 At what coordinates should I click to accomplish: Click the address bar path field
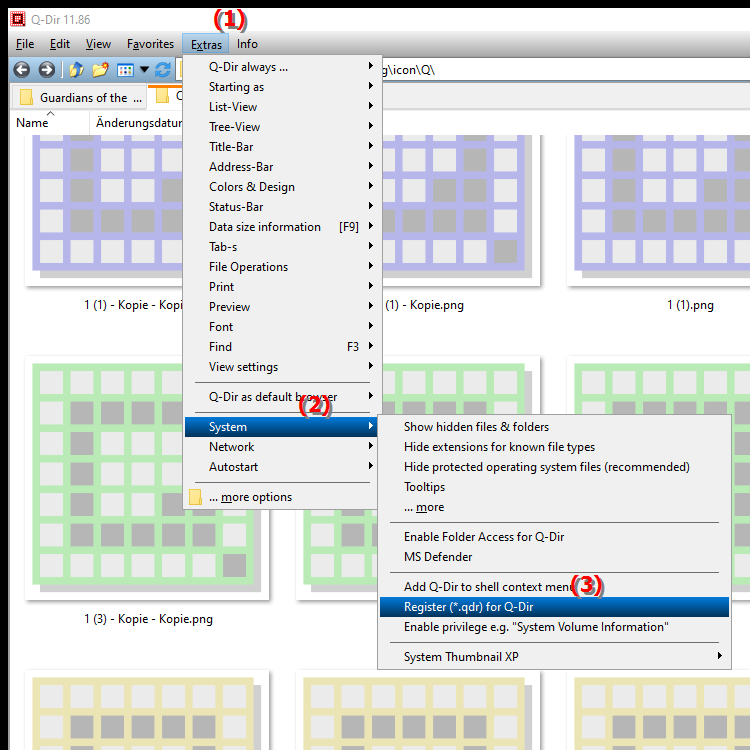[564, 70]
